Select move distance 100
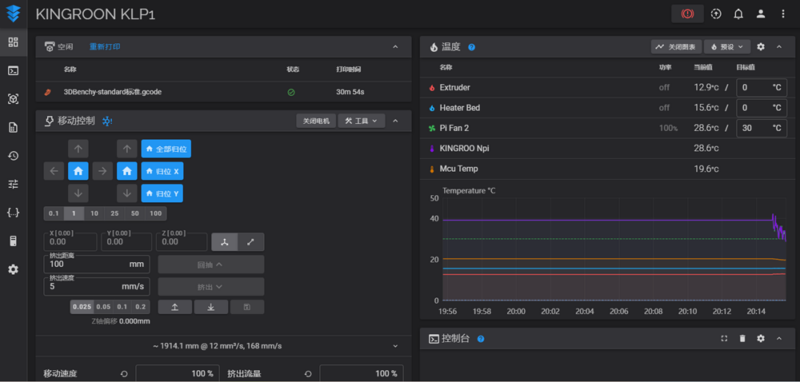The width and height of the screenshot is (800, 382). pos(156,214)
